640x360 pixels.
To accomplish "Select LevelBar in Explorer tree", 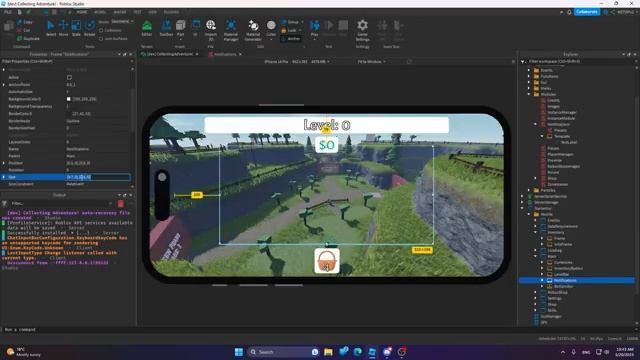I will coord(561,274).
